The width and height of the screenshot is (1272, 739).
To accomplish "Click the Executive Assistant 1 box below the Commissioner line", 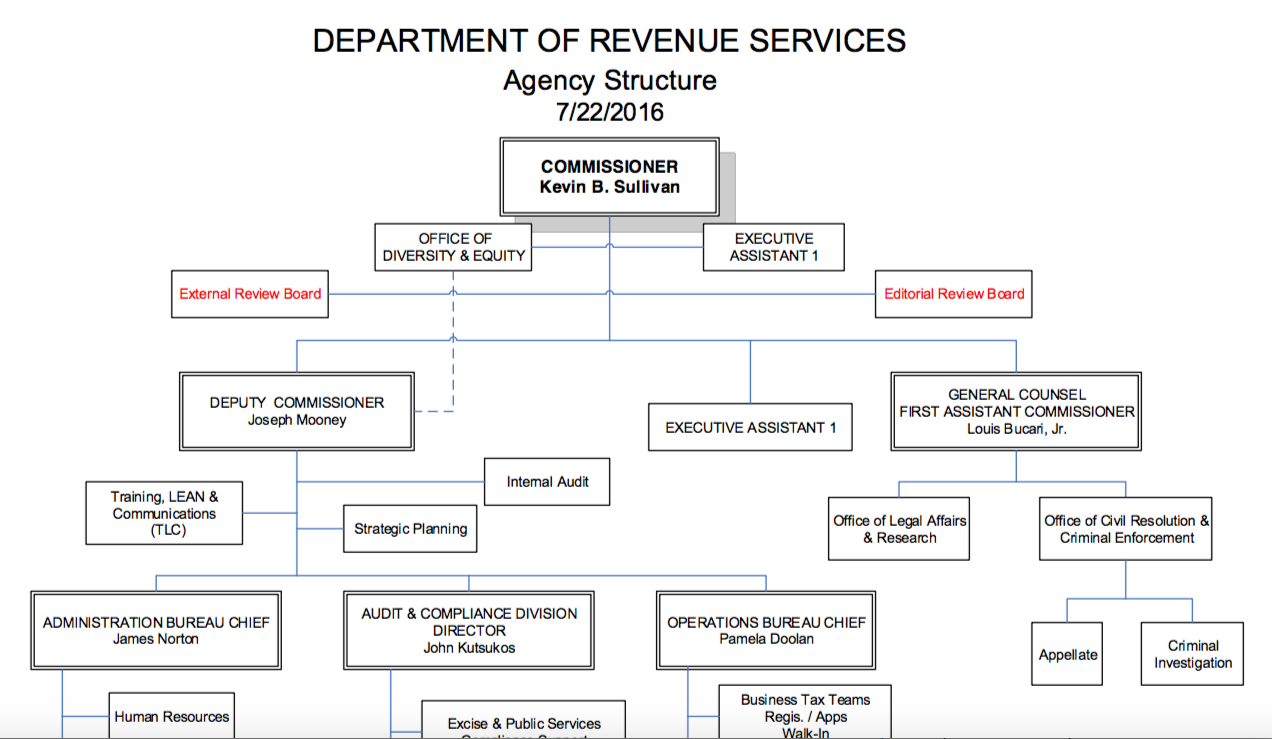I will (x=751, y=428).
